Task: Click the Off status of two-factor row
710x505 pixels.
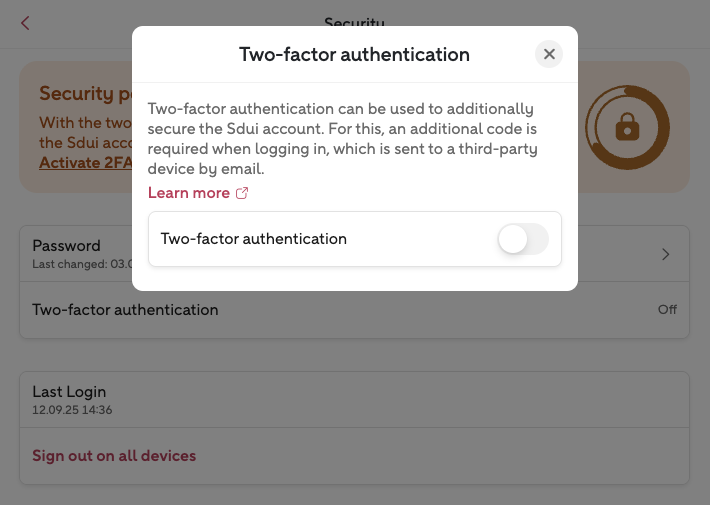Action: pyautogui.click(x=667, y=310)
